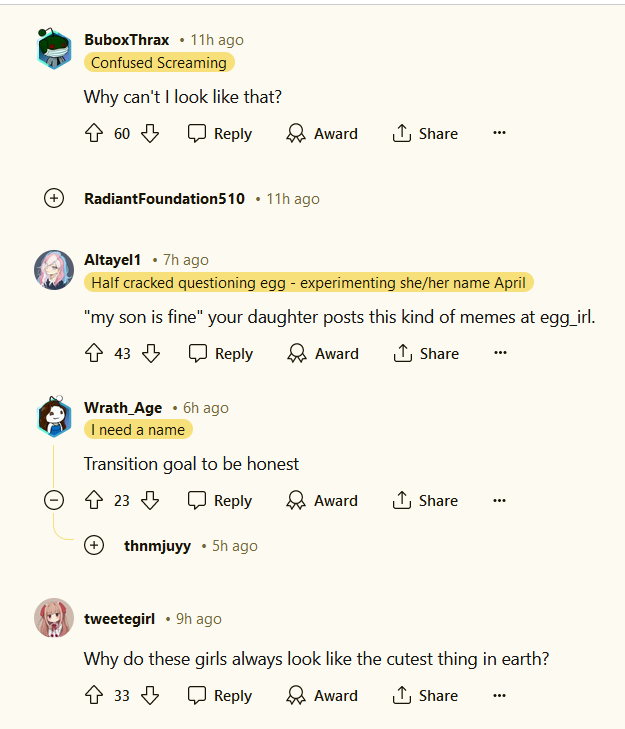Collapse Wrath_Age's comment thread
625x729 pixels.
click(54, 501)
